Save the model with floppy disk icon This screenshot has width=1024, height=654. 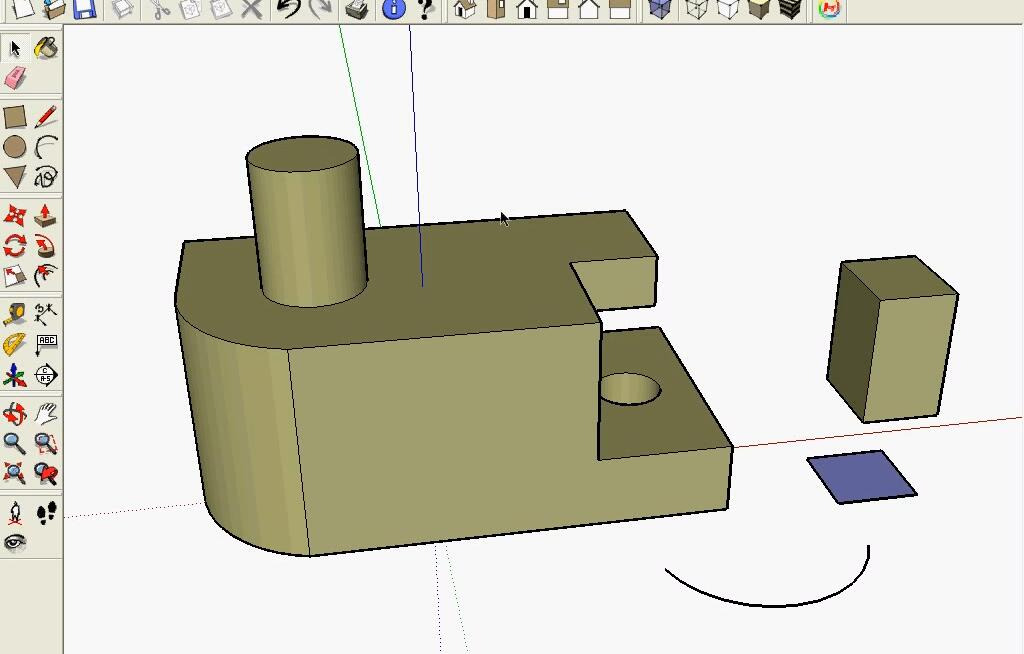click(x=85, y=10)
